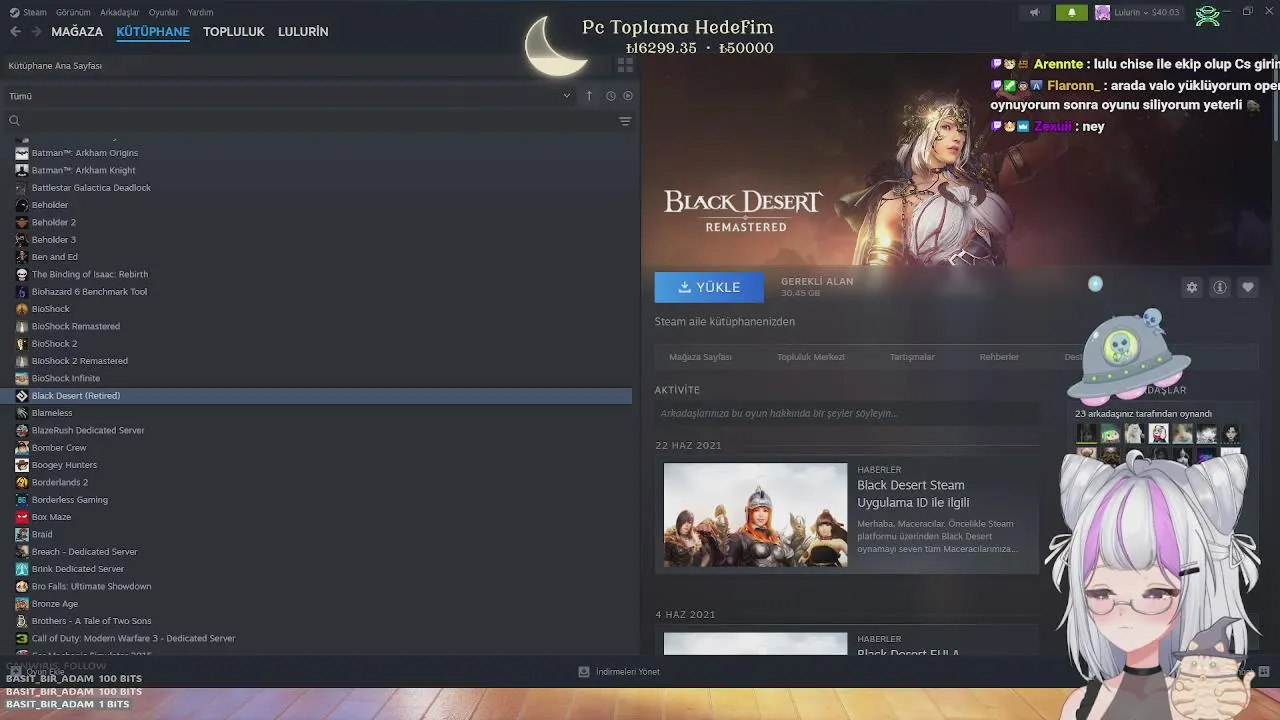Switch to the KÜTÜPHANE tab
Screen dimensions: 1280x720
click(x=153, y=32)
